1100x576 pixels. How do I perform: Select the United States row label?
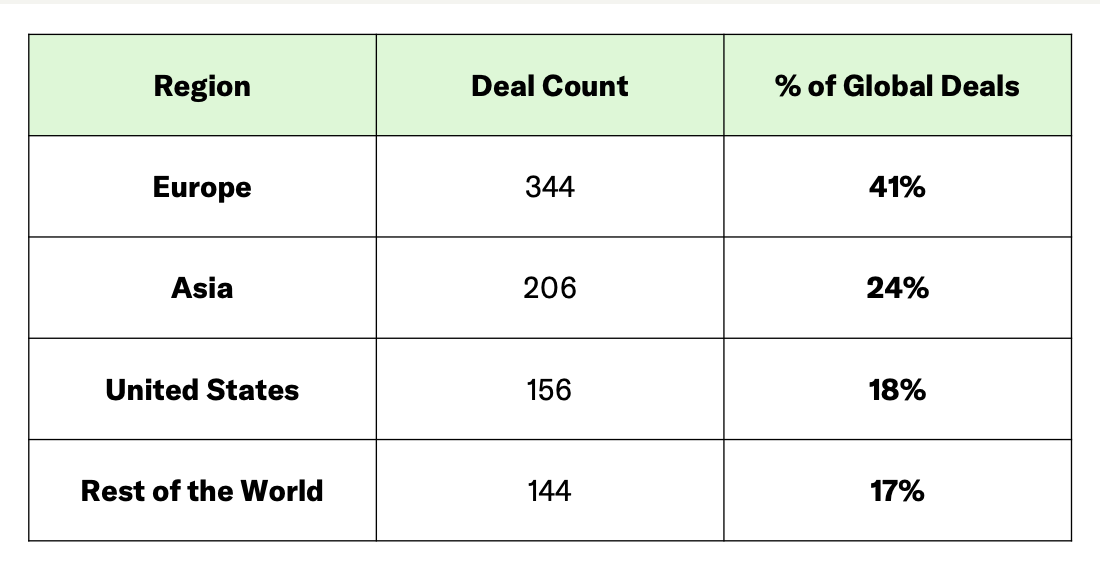[202, 389]
